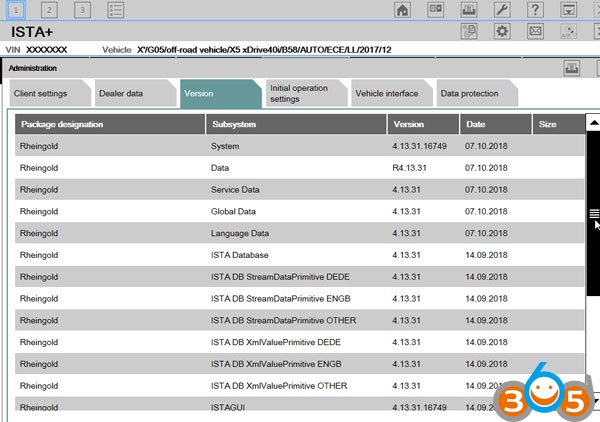Image resolution: width=600 pixels, height=422 pixels.
Task: Select the Language Data row
Action: click(x=300, y=233)
